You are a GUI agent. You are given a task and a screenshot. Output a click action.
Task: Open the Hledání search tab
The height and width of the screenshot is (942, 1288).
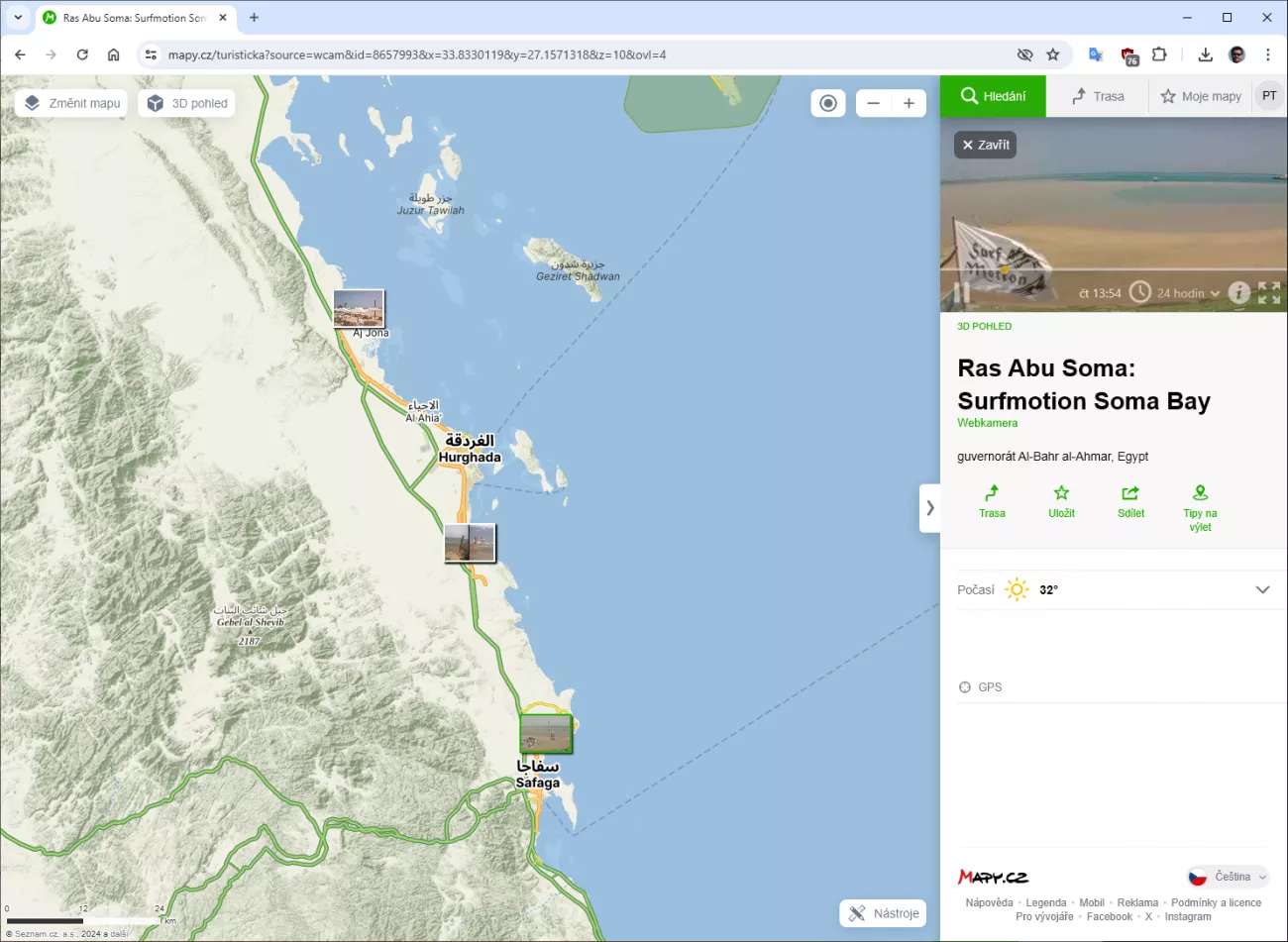coord(993,96)
